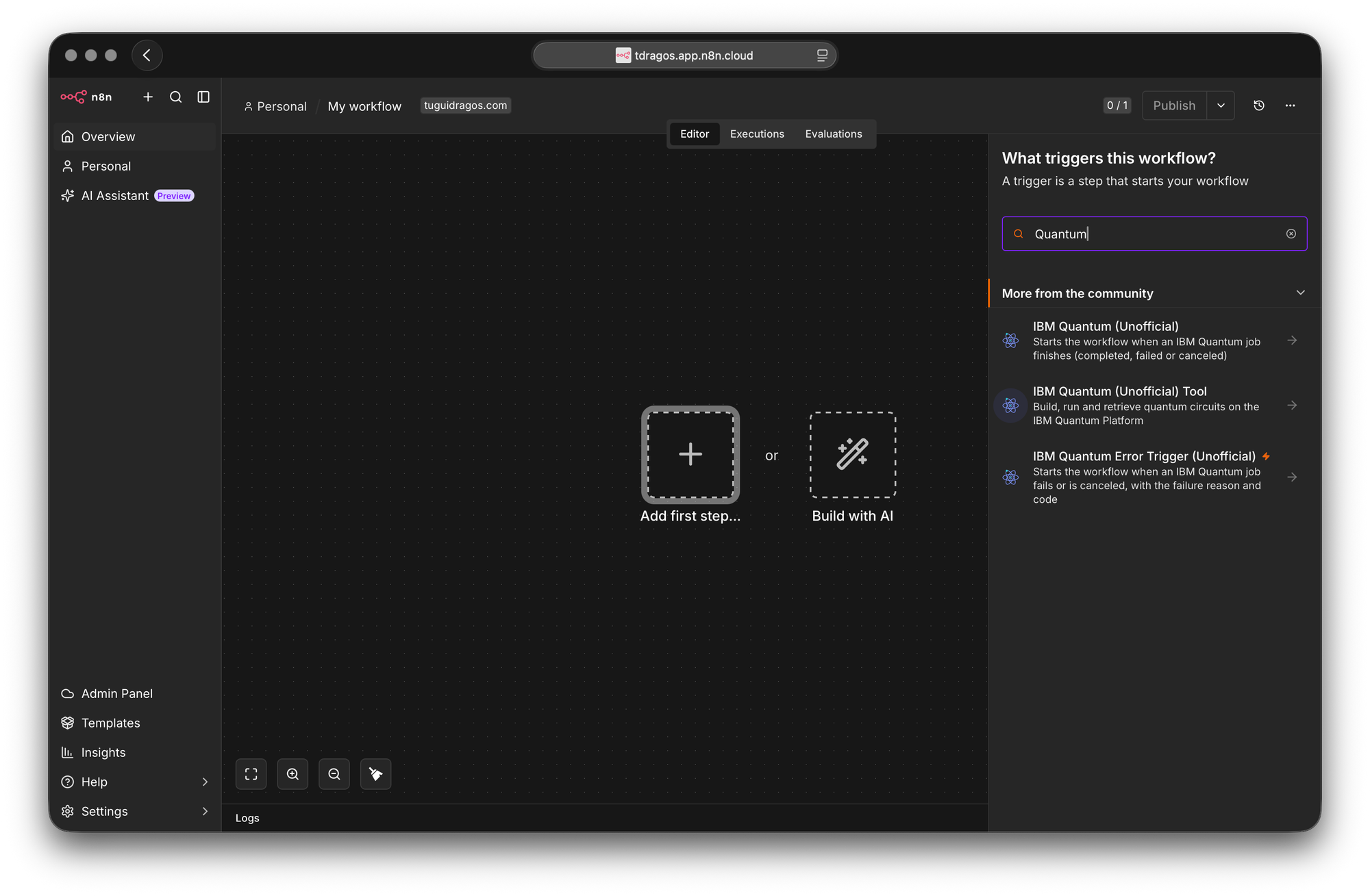Click the plus icon next to n8n logo

click(148, 97)
